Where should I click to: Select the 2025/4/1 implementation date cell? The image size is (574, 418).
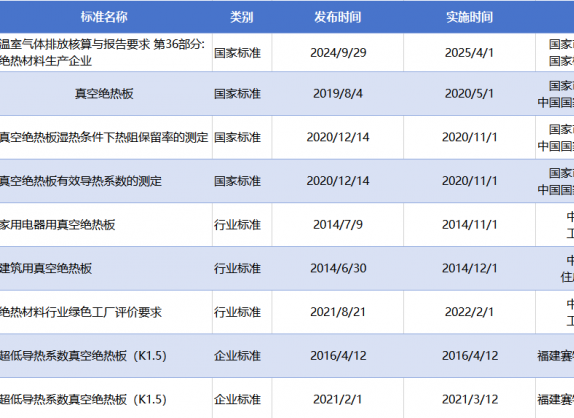tap(469, 53)
